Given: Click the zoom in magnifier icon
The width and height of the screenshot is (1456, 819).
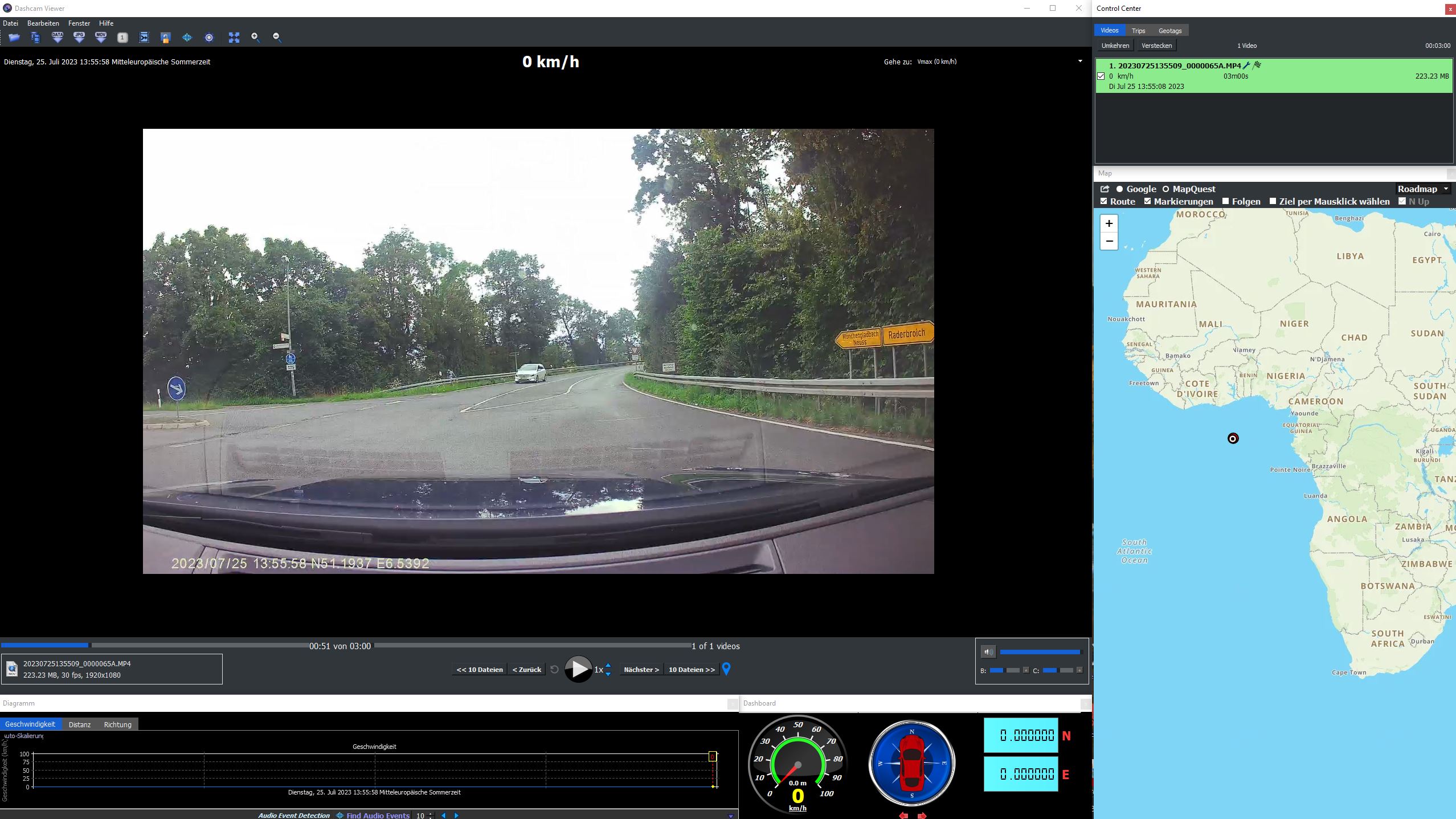Looking at the screenshot, I should click(x=255, y=38).
